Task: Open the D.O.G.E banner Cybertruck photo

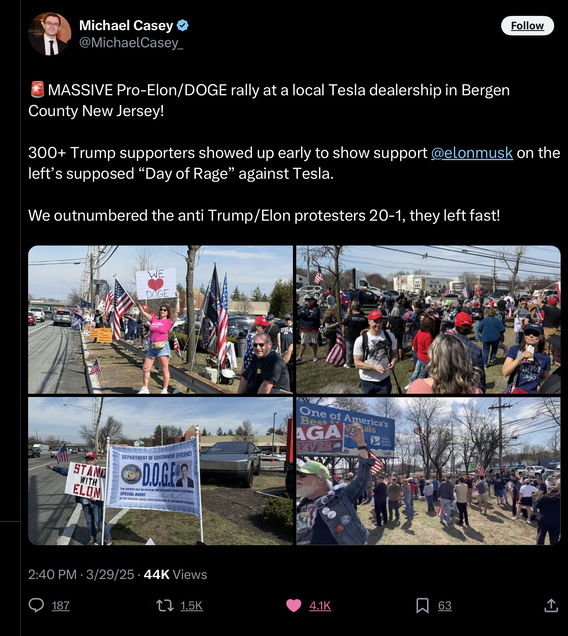Action: 160,471
